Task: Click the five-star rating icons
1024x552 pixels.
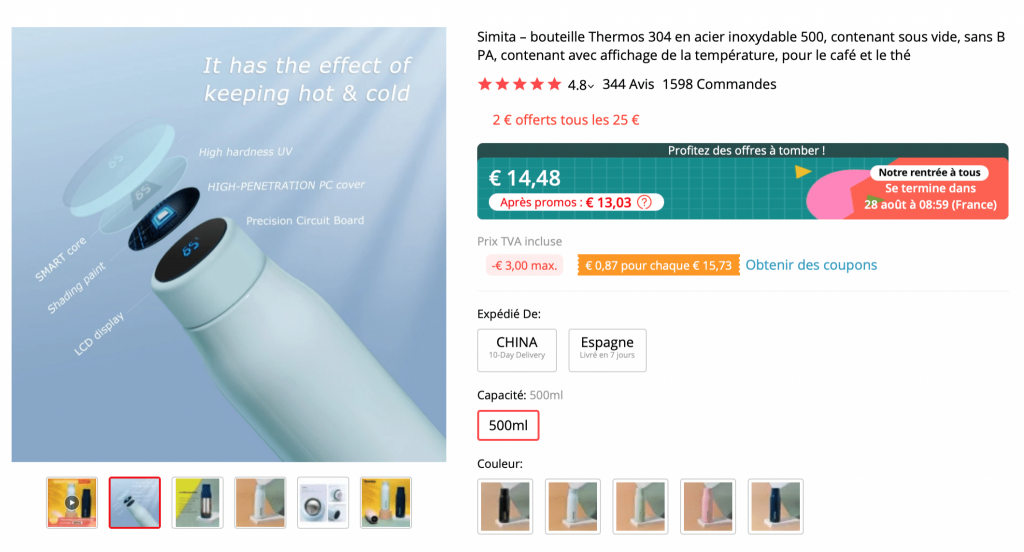Action: click(519, 85)
